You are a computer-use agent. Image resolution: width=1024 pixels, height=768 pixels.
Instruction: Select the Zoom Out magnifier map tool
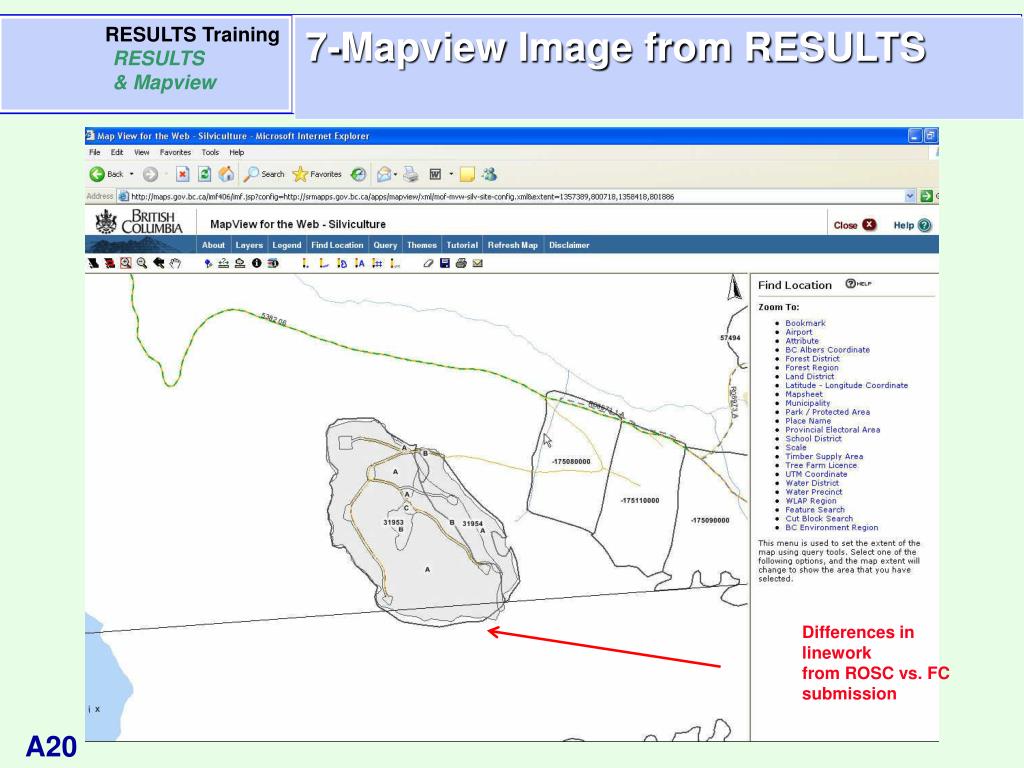coord(142,263)
